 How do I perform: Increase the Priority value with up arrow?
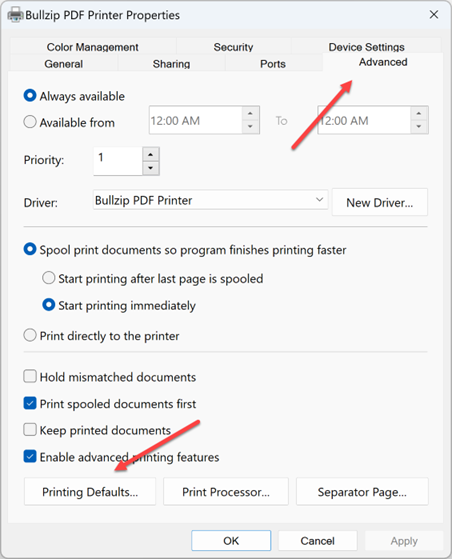[151, 154]
